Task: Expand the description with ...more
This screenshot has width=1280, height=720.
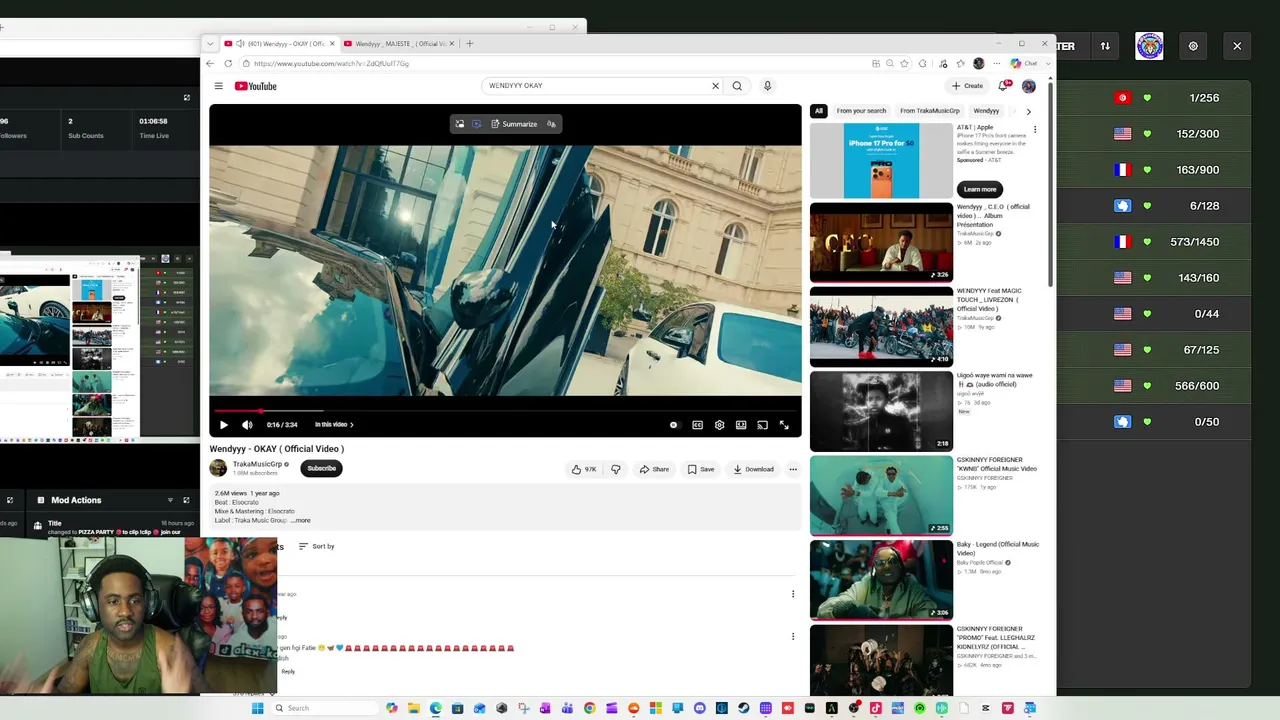Action: (x=301, y=521)
